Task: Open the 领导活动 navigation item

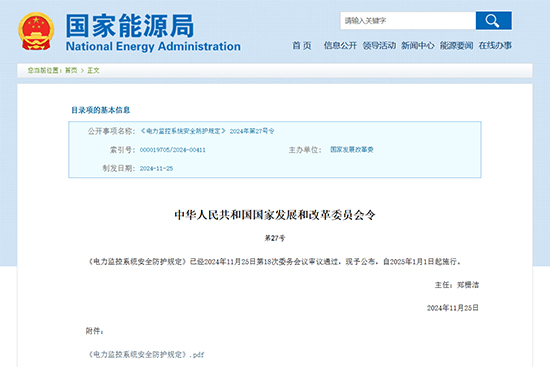Action: click(x=379, y=45)
